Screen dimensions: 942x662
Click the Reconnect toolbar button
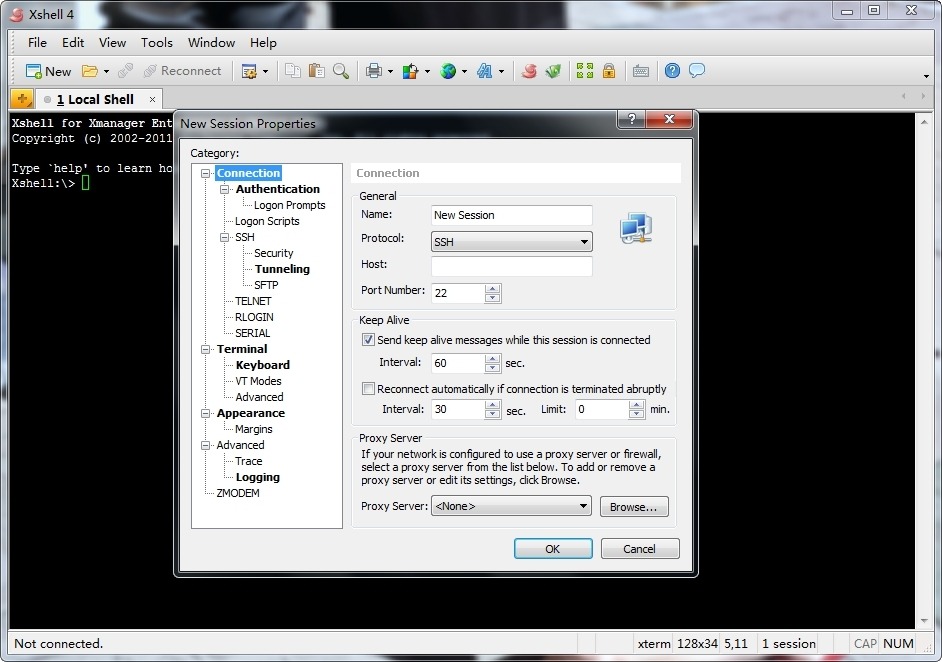(183, 71)
